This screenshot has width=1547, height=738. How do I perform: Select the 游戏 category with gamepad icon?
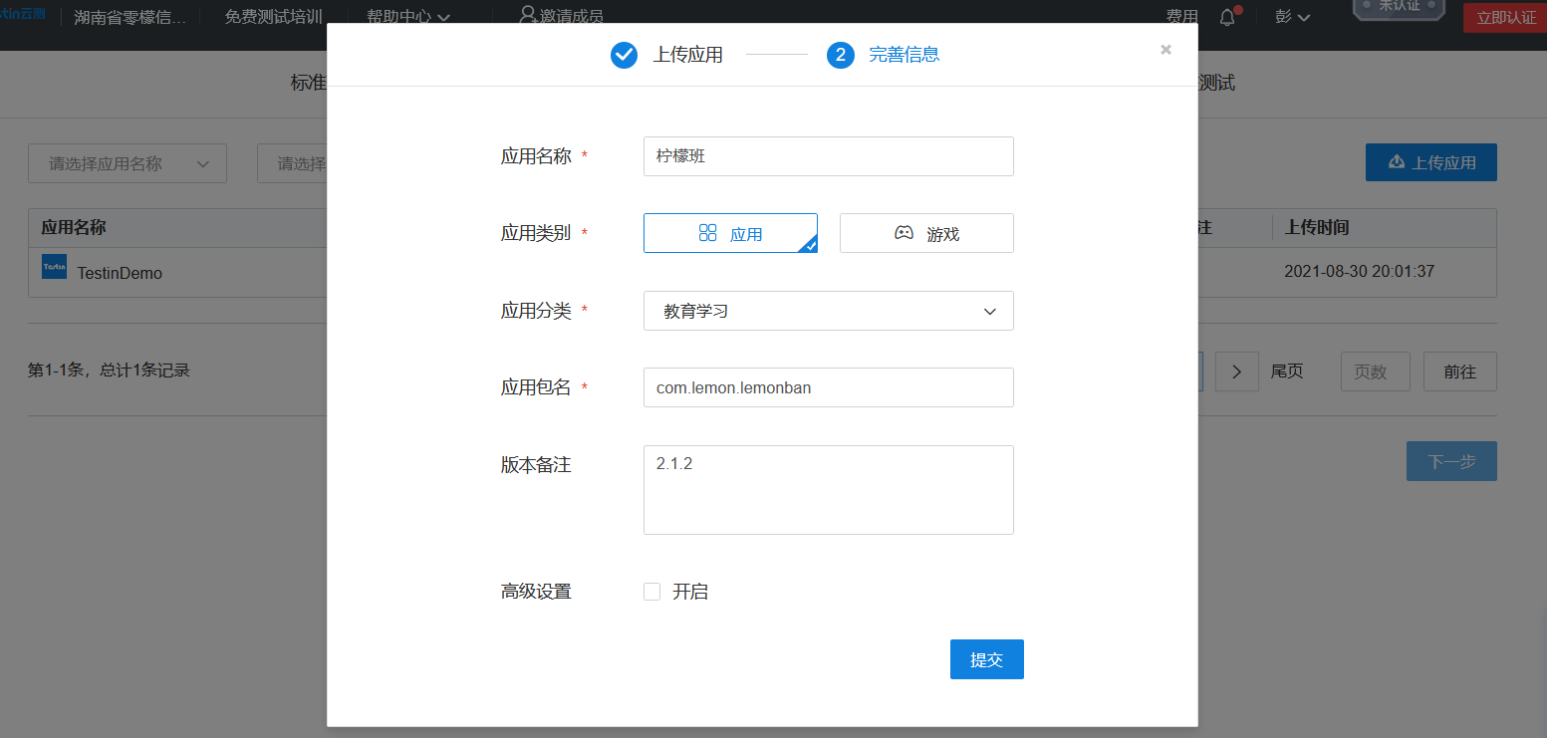[903, 232]
